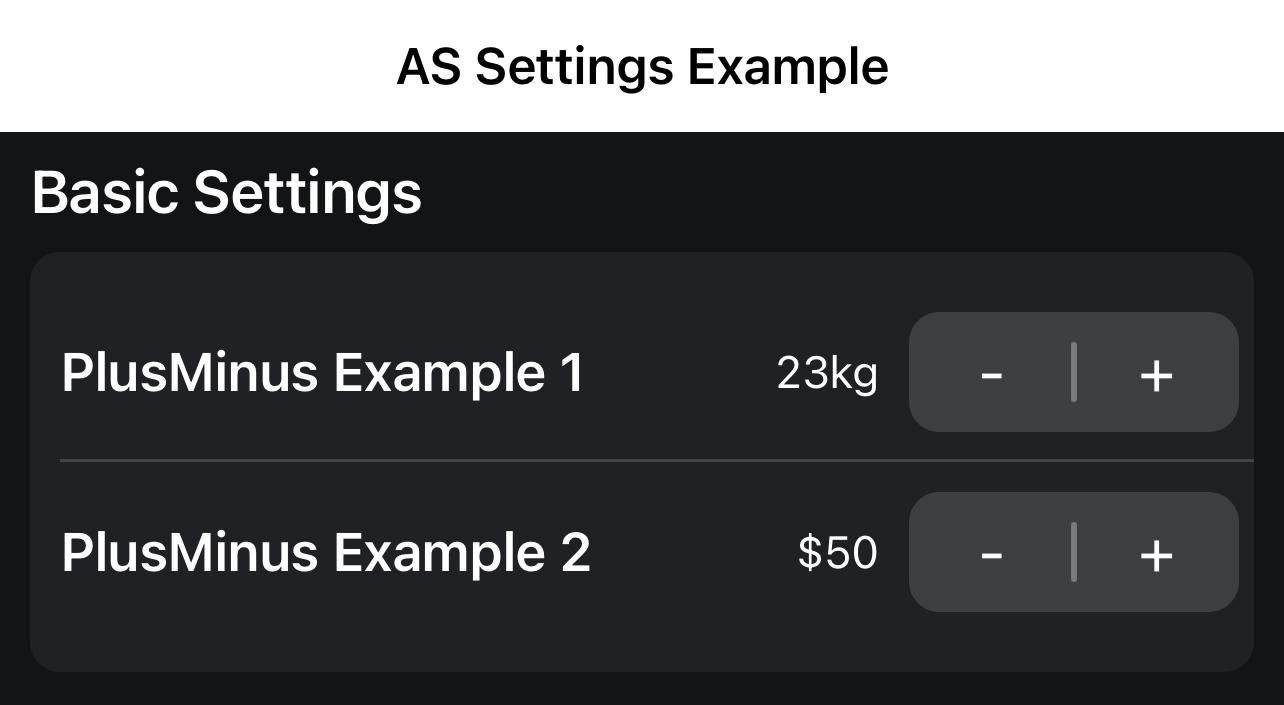Select the PlusMinus Example 1 row label
The width and height of the screenshot is (1284, 705).
coord(322,373)
